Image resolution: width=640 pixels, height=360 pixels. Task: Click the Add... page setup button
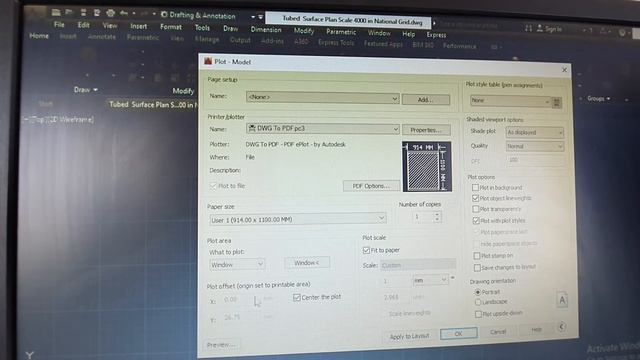[x=426, y=100]
